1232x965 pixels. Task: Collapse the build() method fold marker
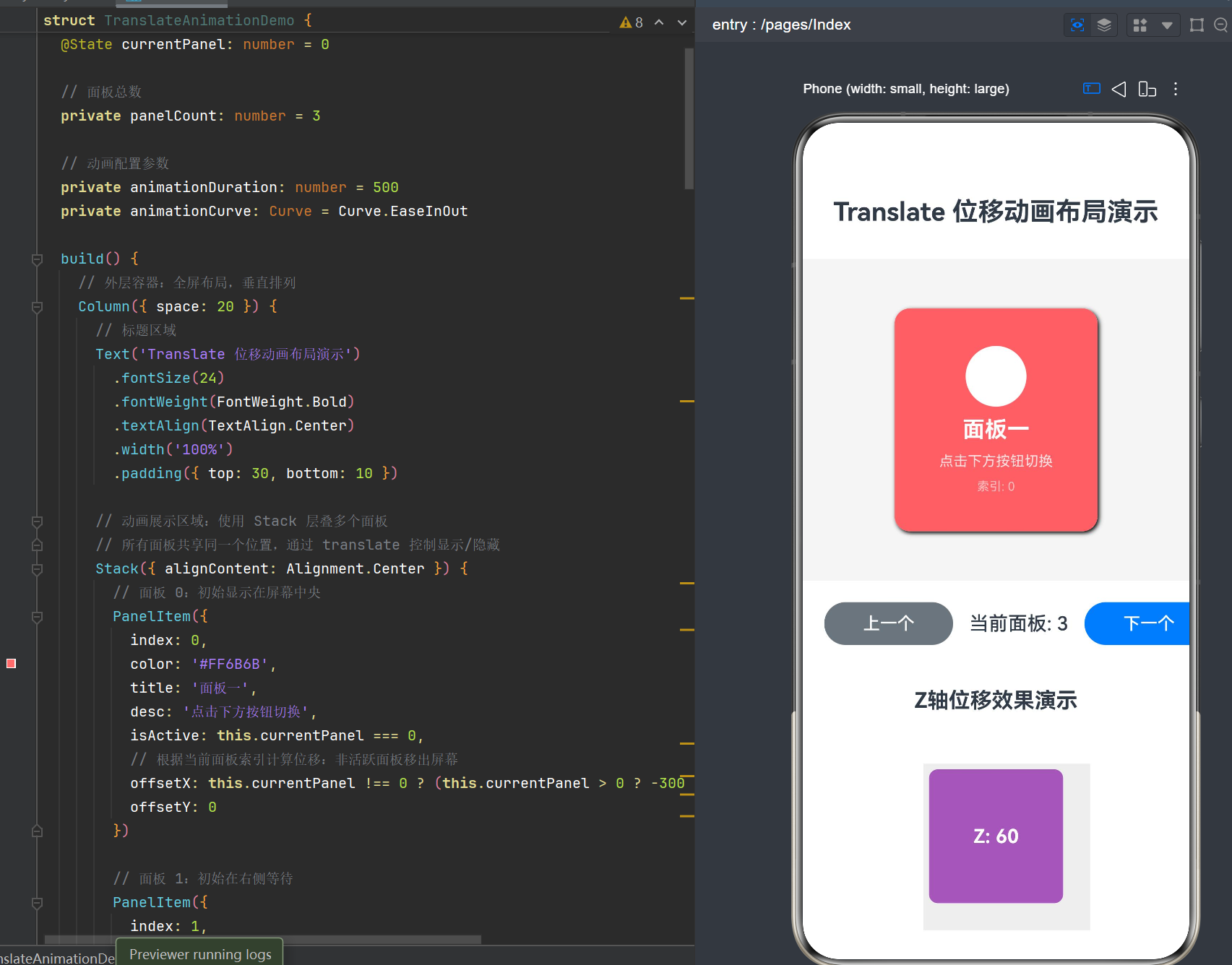(x=37, y=259)
